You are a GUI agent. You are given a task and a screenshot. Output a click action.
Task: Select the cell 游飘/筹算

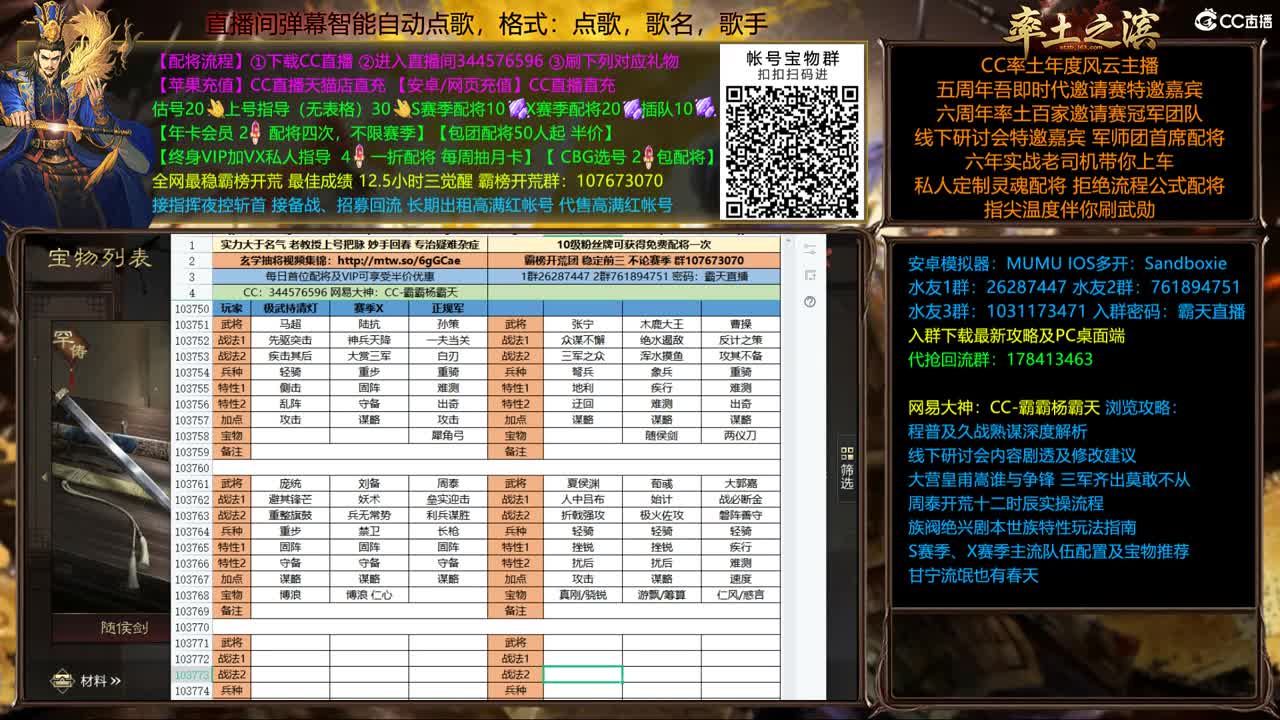point(661,595)
